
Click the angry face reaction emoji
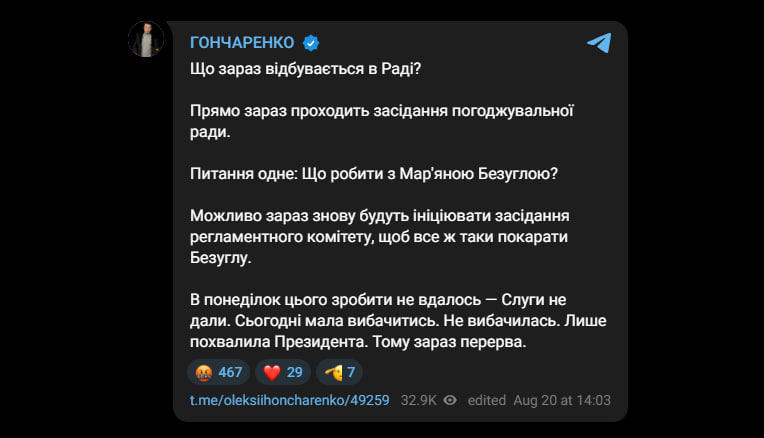[203, 373]
